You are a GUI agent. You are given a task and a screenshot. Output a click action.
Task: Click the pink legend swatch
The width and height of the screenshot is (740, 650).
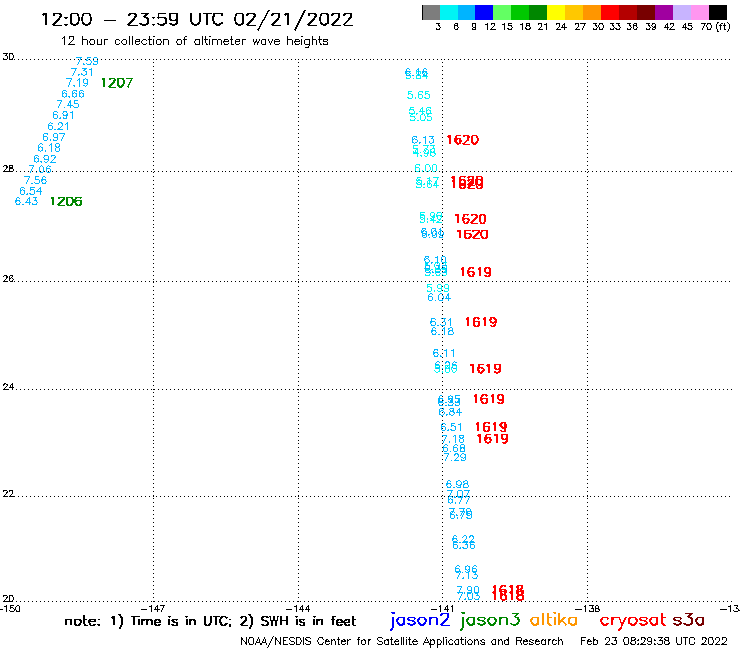pos(699,12)
